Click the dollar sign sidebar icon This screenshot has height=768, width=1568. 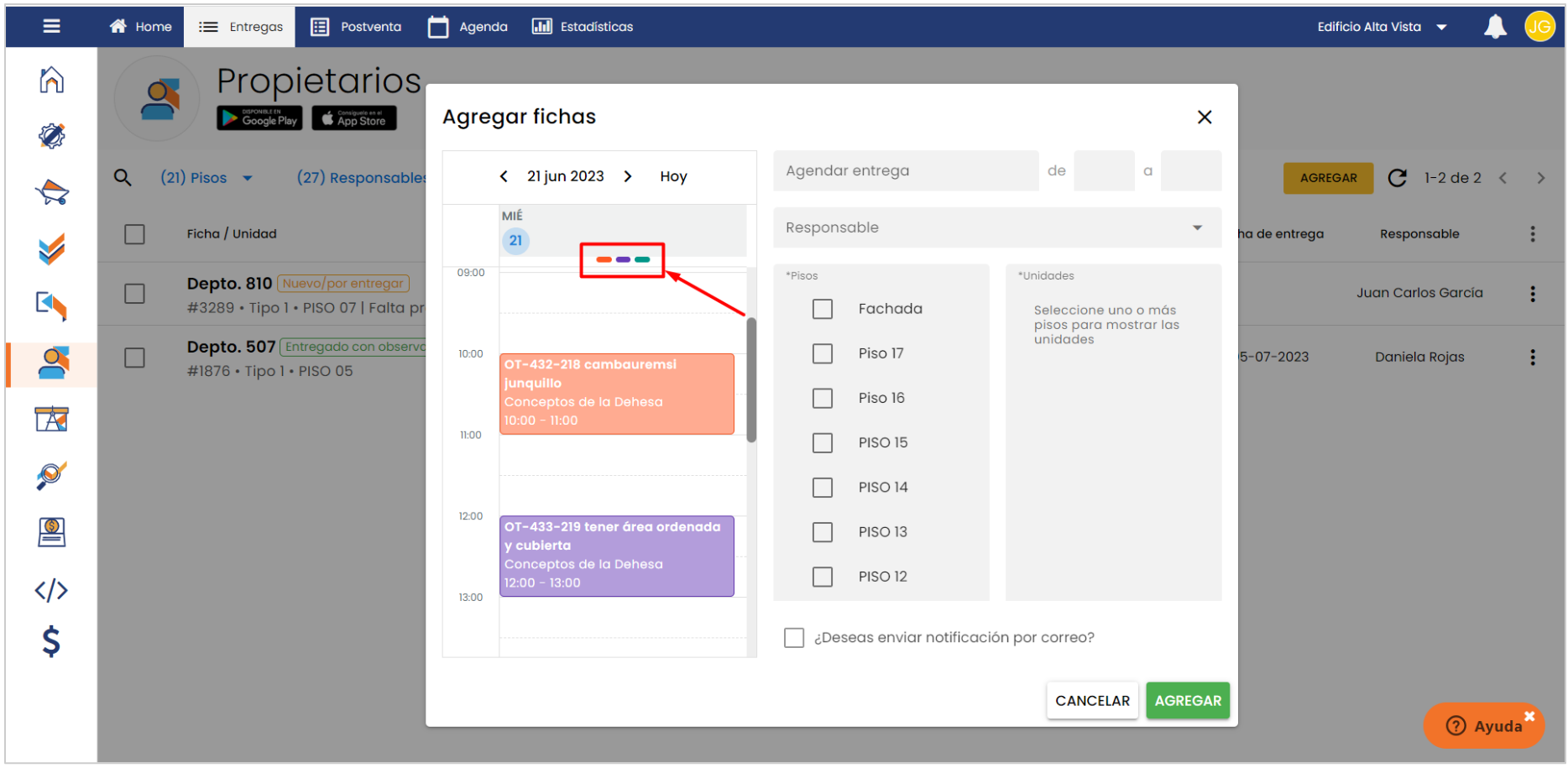point(51,641)
